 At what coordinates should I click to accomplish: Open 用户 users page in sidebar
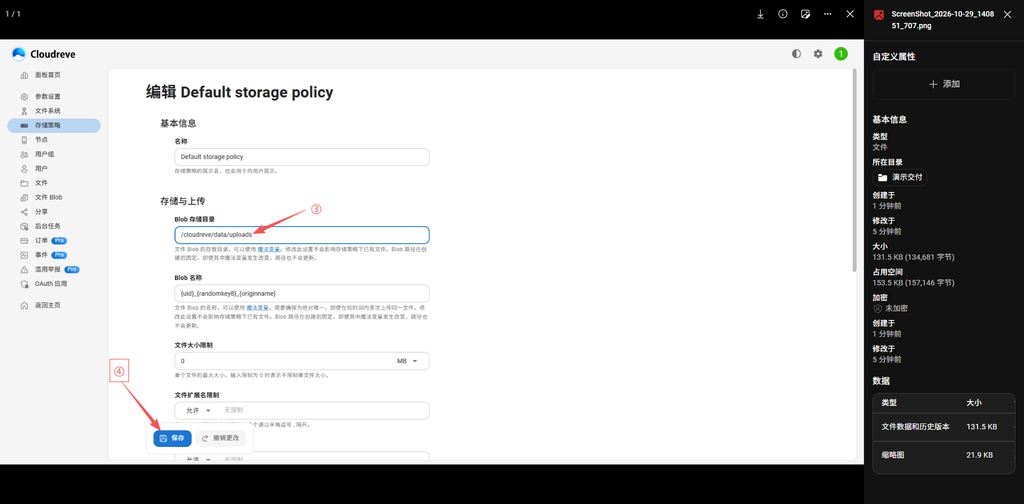tap(54, 168)
